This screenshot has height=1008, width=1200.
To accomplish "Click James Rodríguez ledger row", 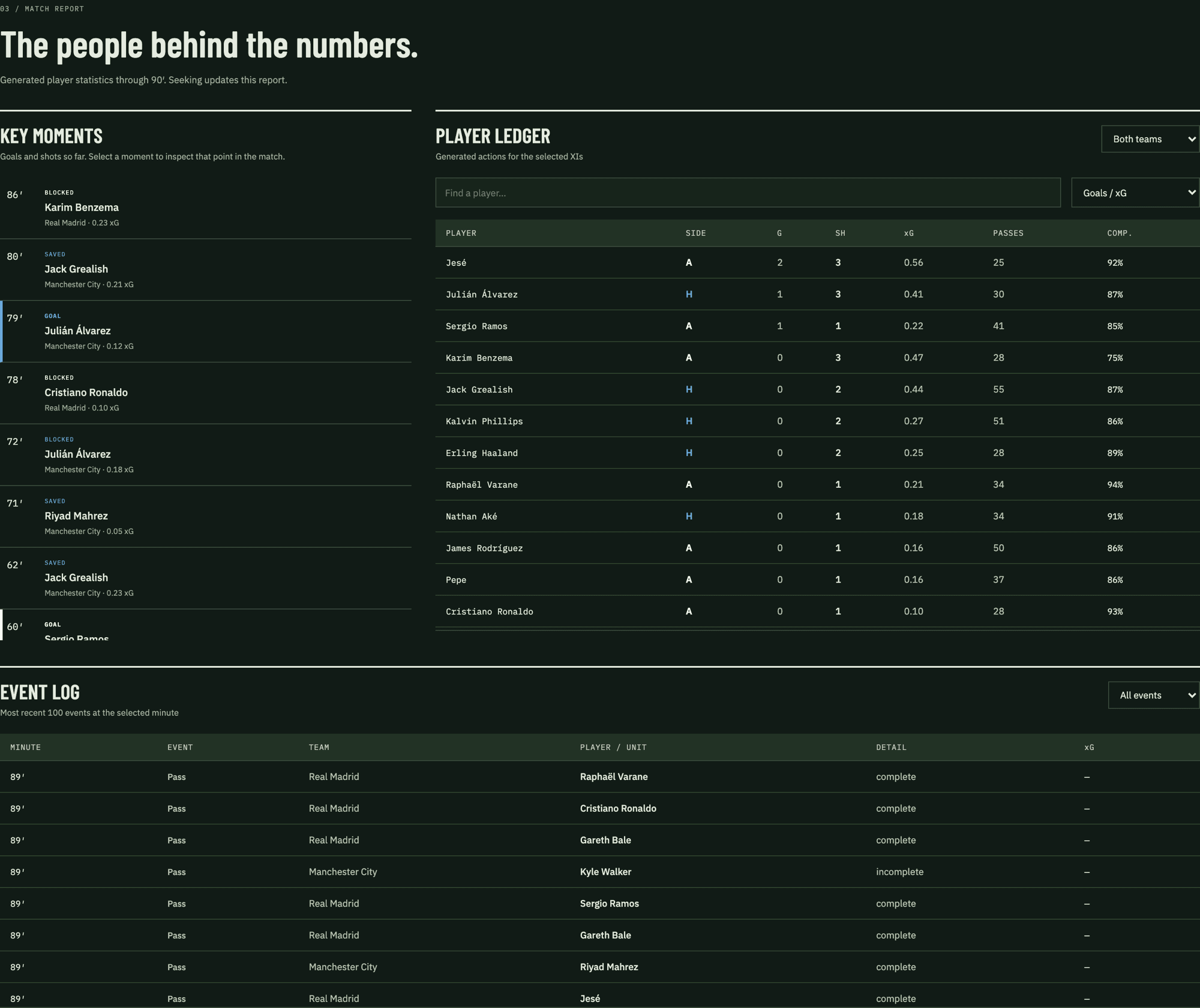I will click(817, 548).
